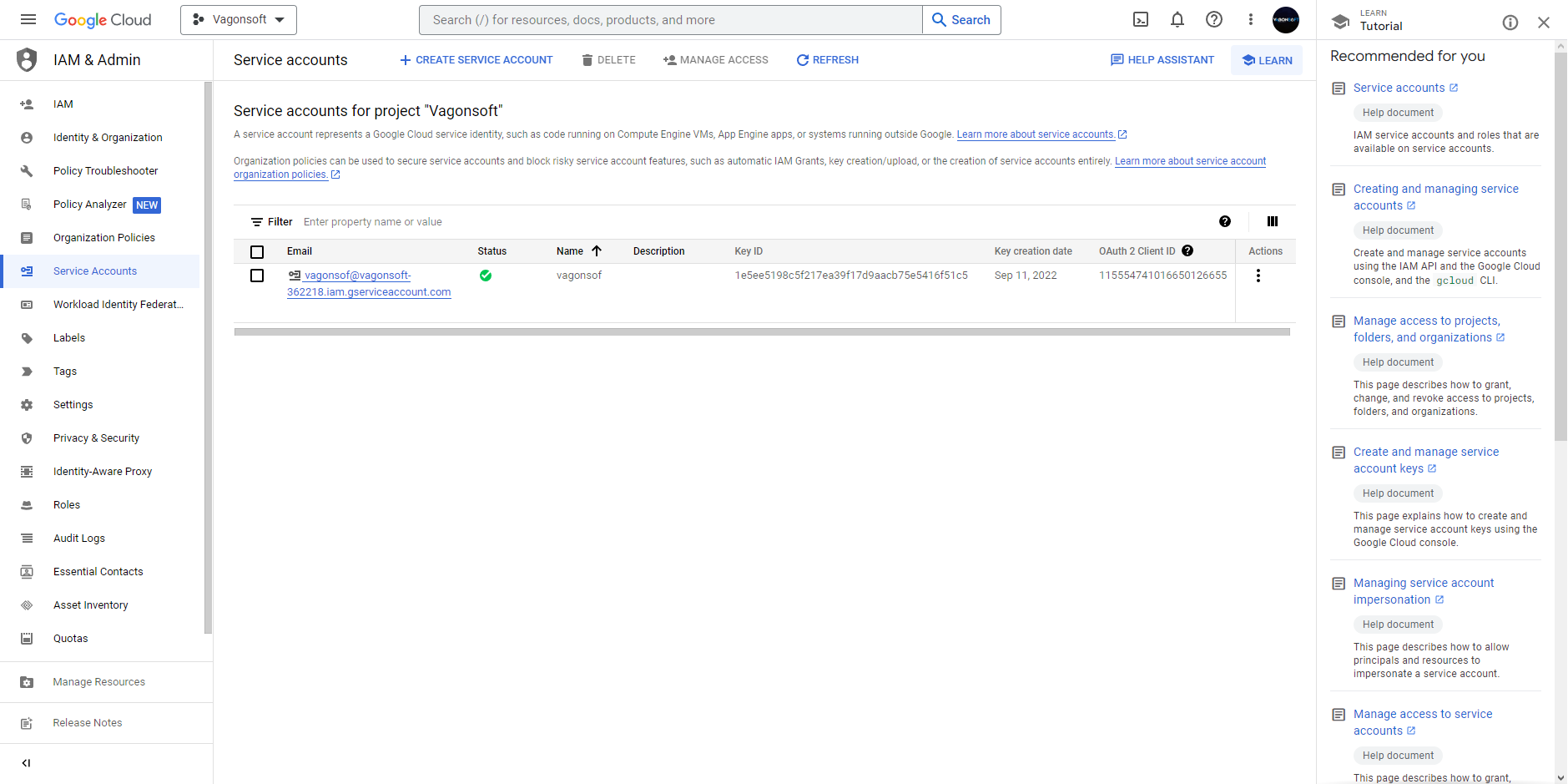This screenshot has height=784, width=1568.
Task: Click the Manage Resources icon
Action: click(27, 682)
